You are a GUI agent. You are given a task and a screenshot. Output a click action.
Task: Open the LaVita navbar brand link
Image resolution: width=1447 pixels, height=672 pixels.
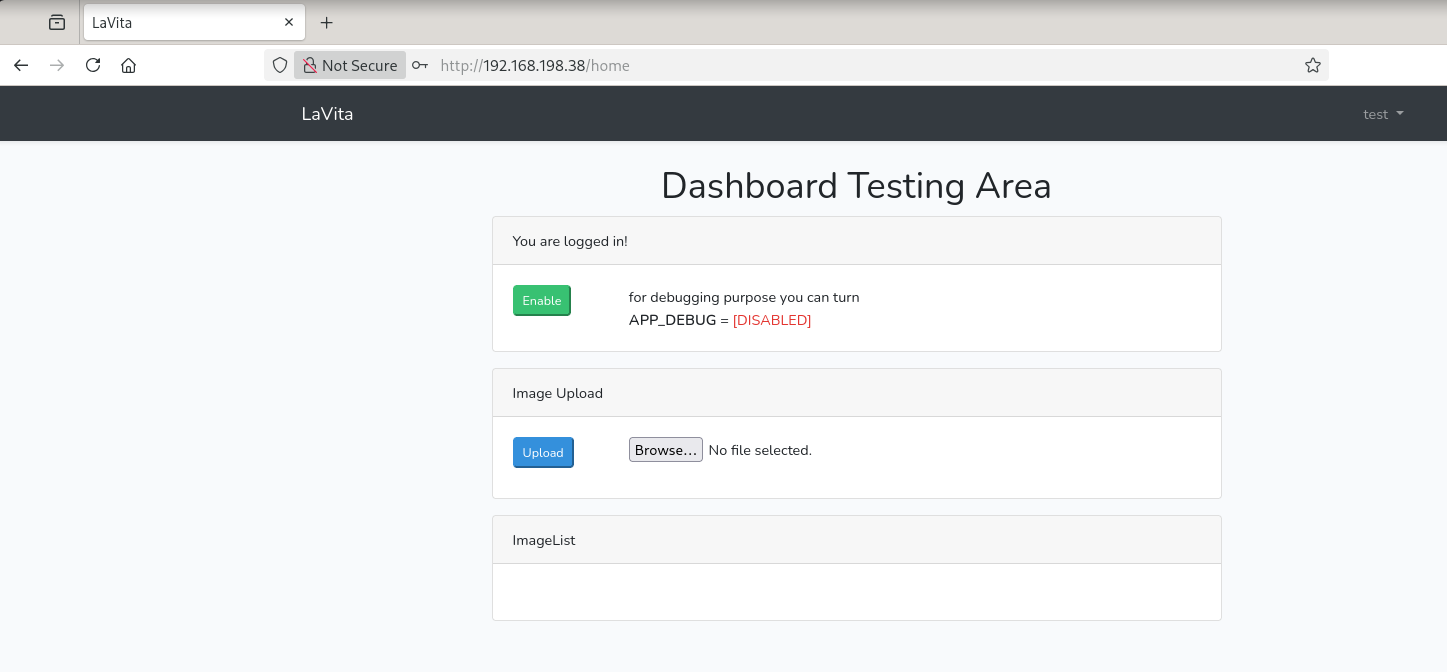click(327, 114)
